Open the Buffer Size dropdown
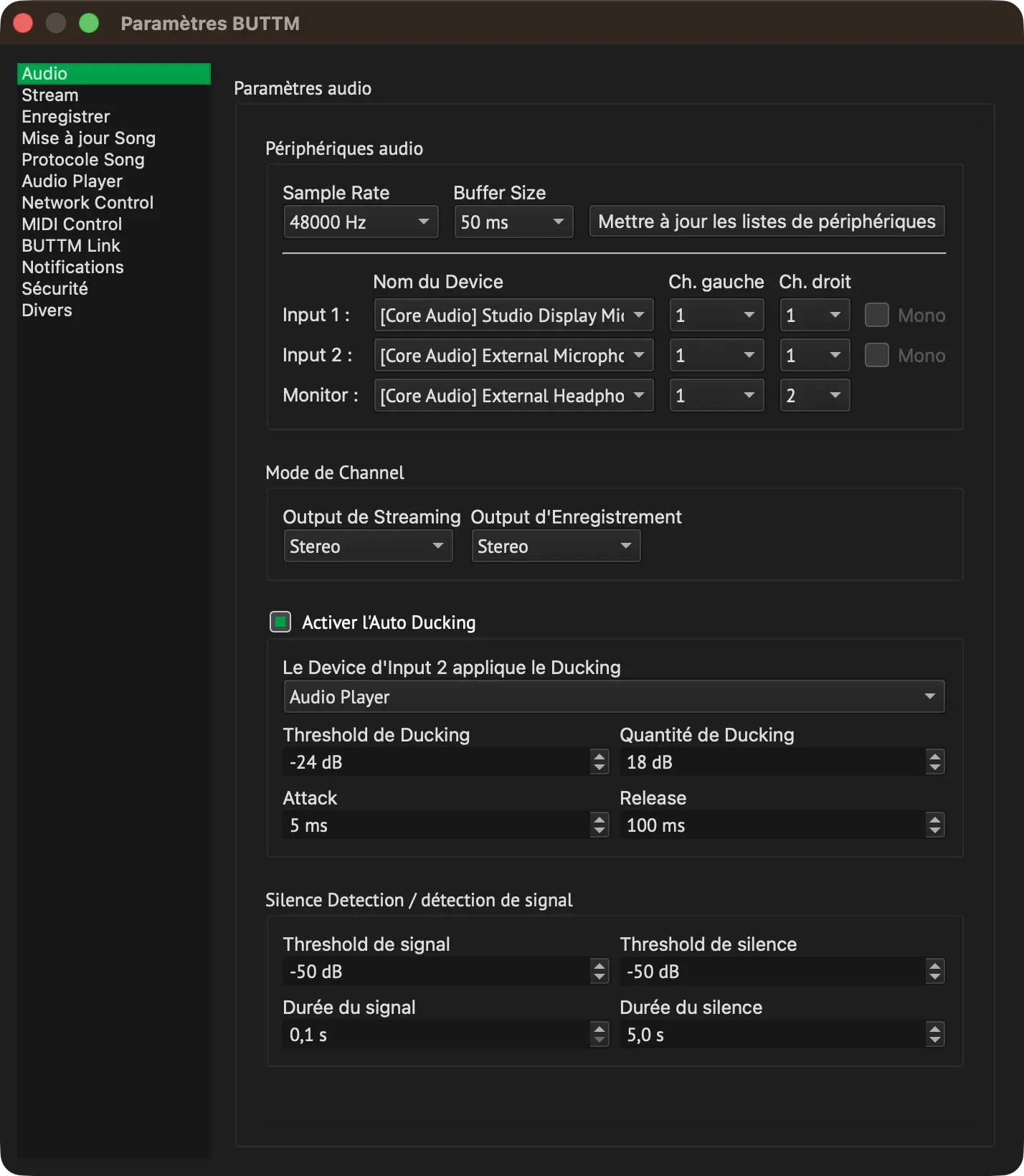The height and width of the screenshot is (1176, 1024). pyautogui.click(x=513, y=222)
